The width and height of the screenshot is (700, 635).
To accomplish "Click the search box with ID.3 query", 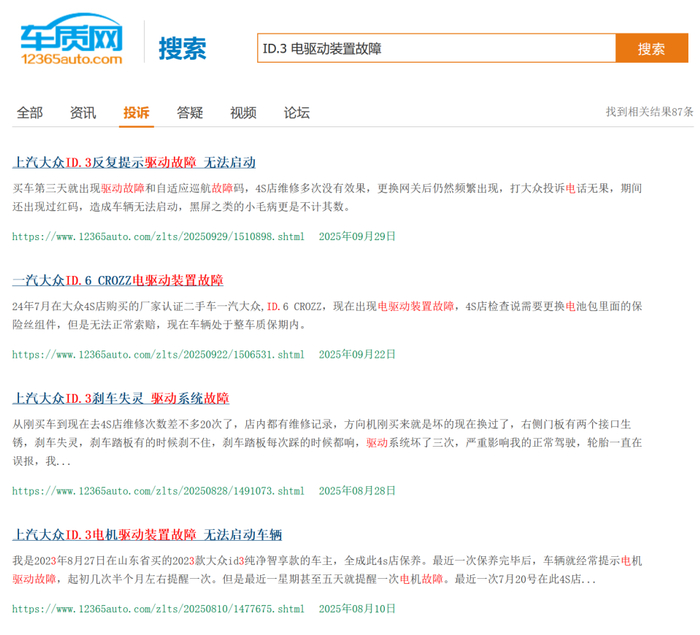I will point(437,48).
